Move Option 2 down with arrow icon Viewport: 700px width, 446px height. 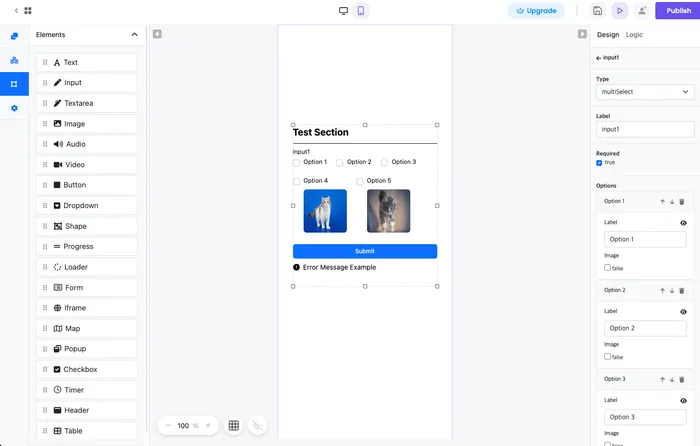(672, 291)
